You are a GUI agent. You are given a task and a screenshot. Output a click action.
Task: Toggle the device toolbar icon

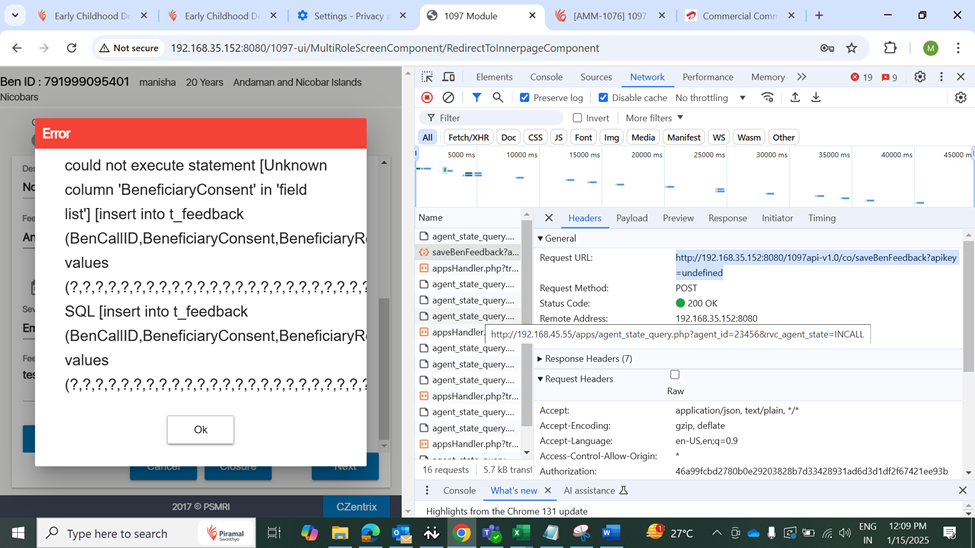(449, 77)
